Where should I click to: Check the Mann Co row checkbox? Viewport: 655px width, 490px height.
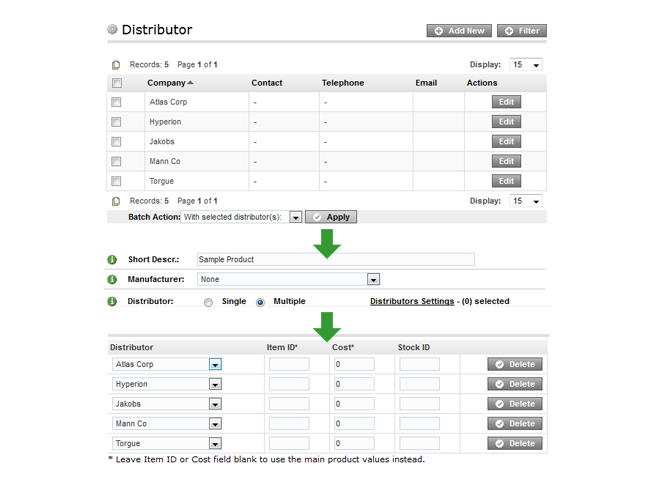tap(116, 161)
